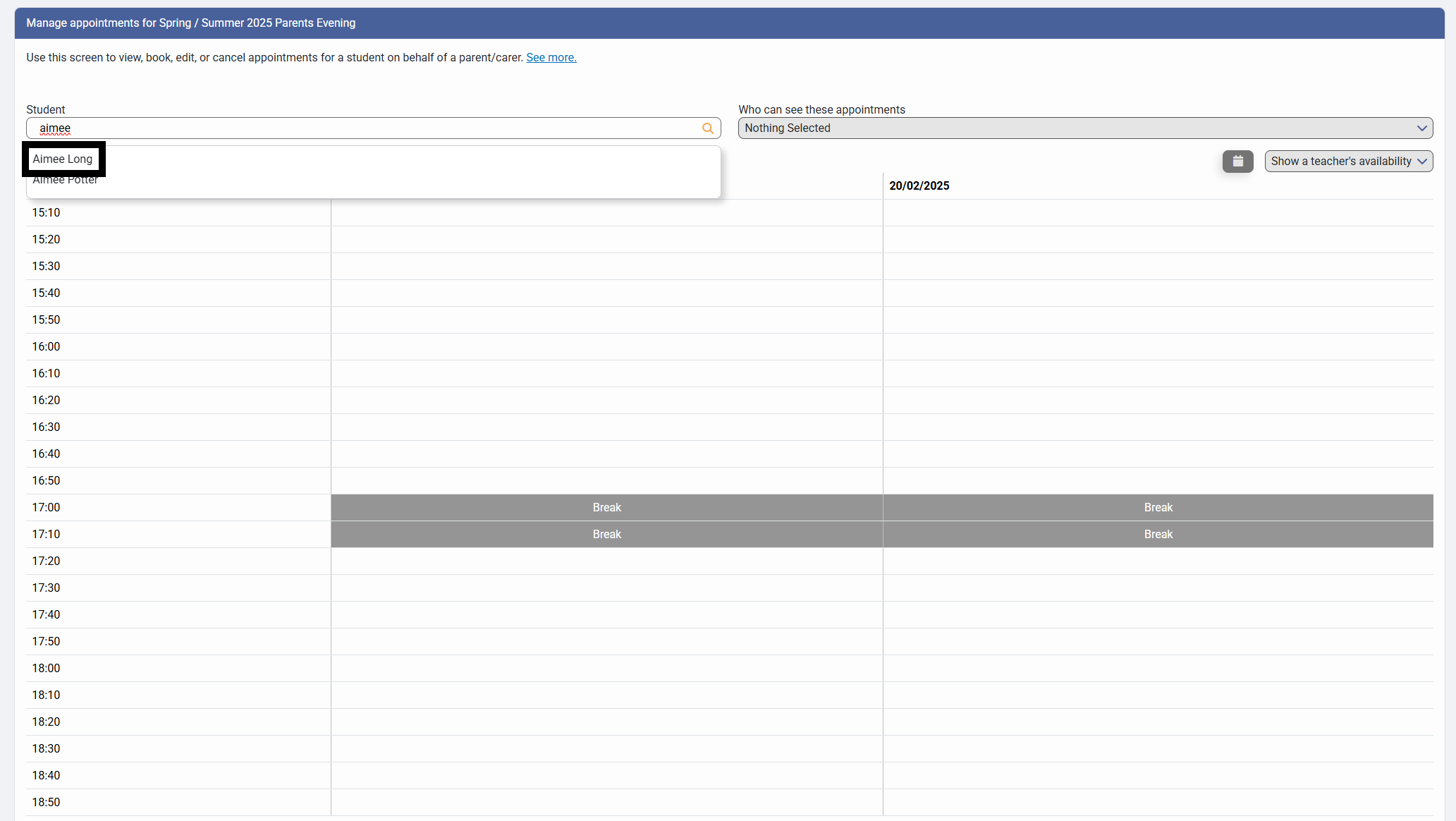Click the 15:30 slot in first column
This screenshot has height=821, width=1456.
(606, 267)
